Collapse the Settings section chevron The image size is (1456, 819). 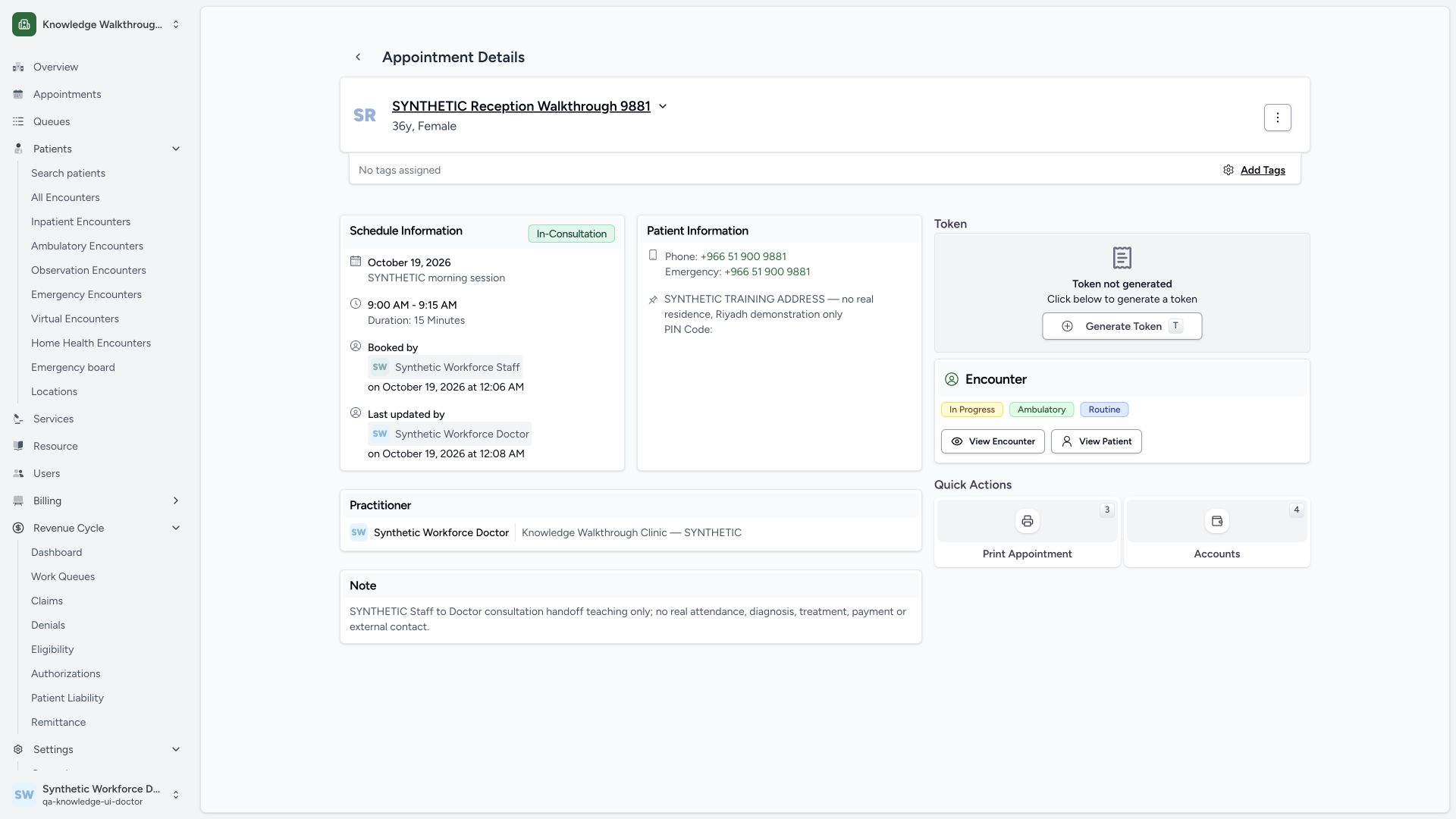coord(176,750)
